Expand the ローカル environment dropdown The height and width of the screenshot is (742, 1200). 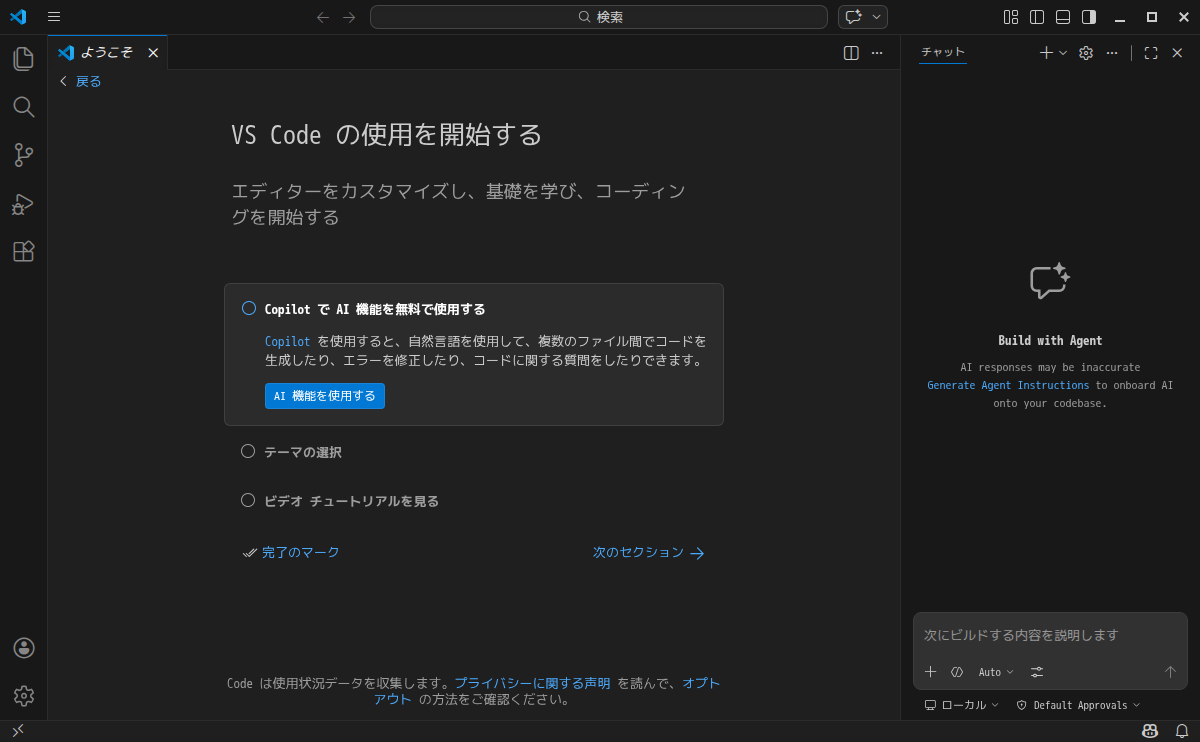tap(962, 705)
